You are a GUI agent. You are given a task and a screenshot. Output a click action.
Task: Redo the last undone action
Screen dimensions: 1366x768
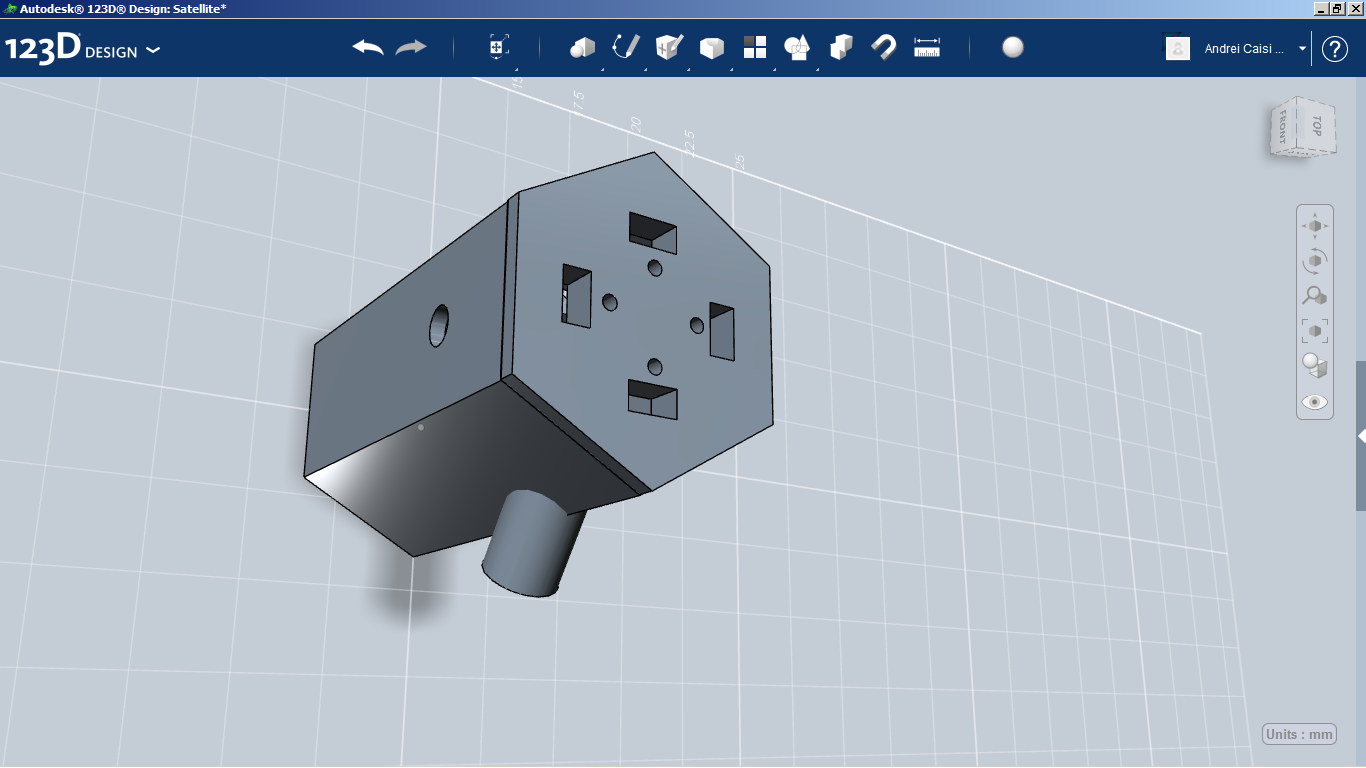[411, 47]
